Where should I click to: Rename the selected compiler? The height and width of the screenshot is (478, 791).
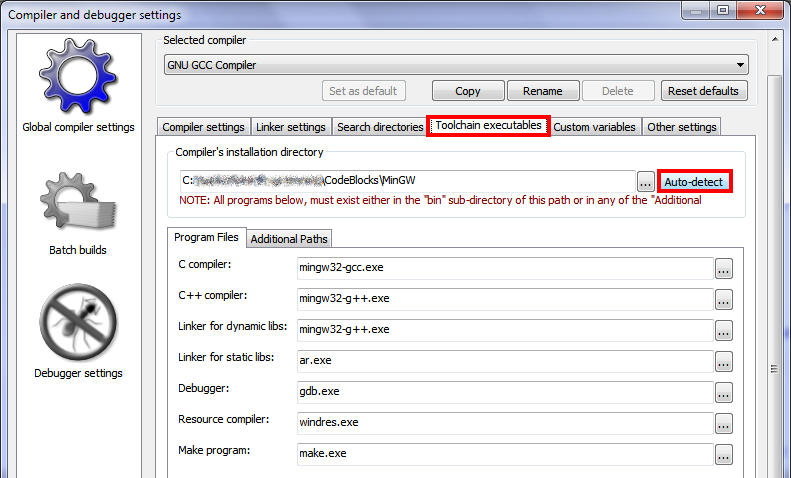click(542, 91)
